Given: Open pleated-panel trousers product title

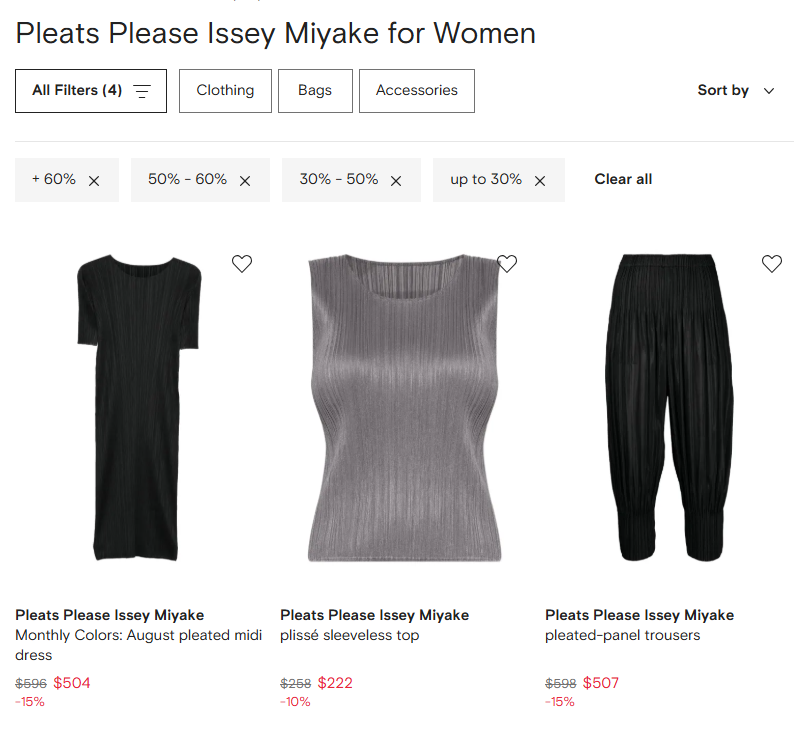Looking at the screenshot, I should coord(622,636).
